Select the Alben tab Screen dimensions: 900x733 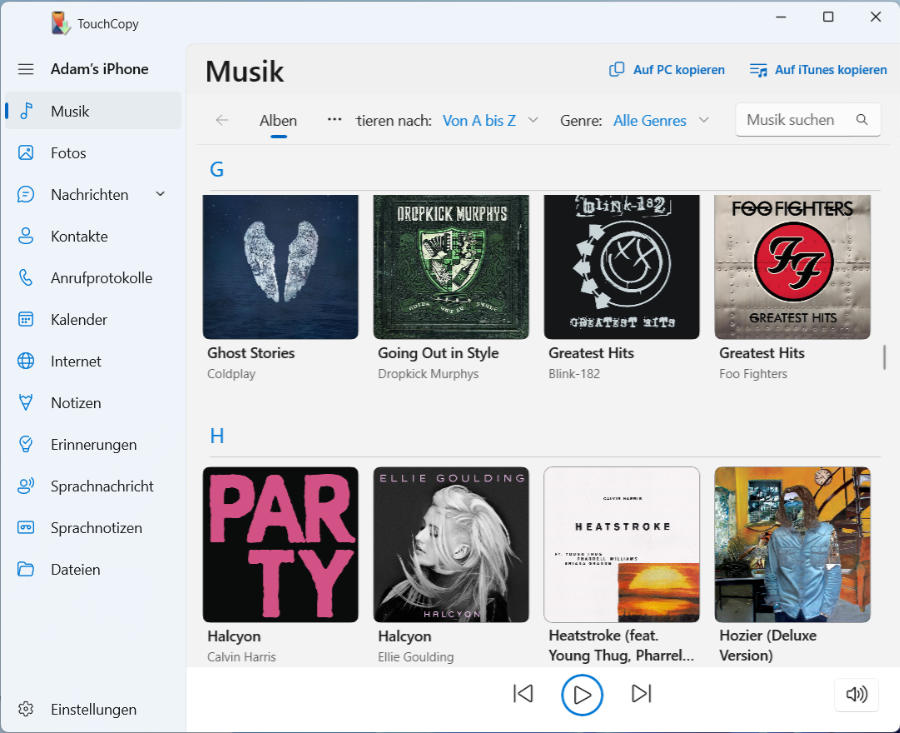278,121
